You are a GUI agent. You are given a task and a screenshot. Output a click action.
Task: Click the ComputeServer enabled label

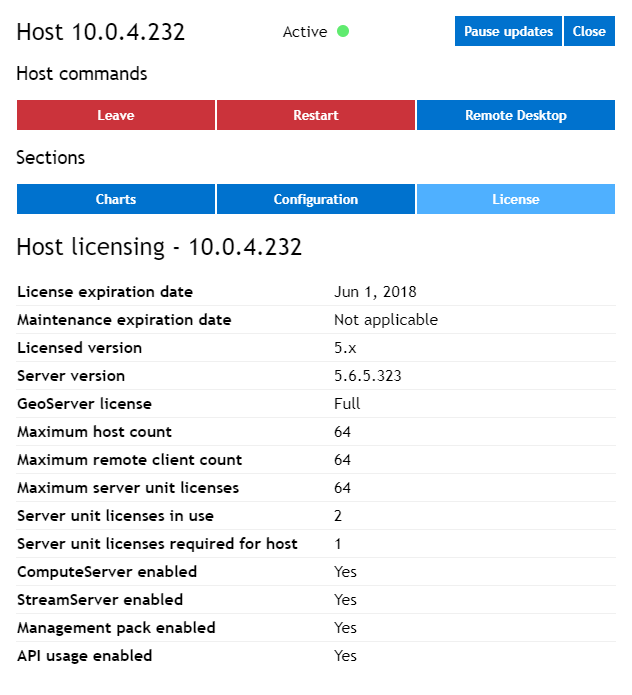click(x=107, y=572)
